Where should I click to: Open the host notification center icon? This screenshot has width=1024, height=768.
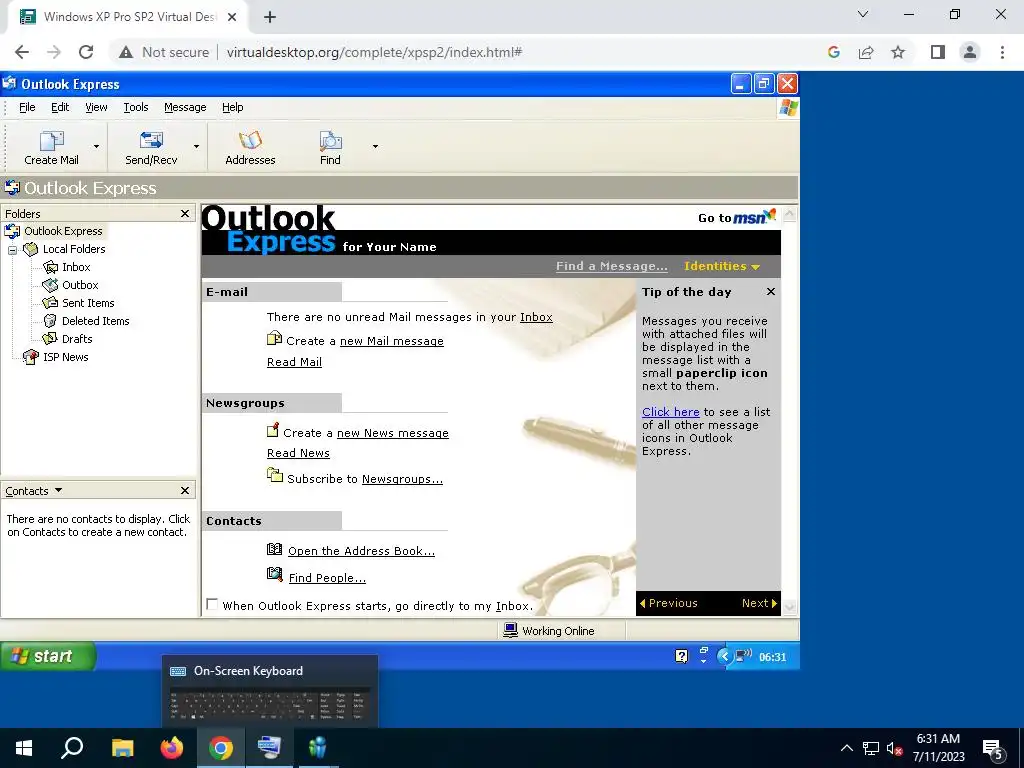tap(992, 748)
